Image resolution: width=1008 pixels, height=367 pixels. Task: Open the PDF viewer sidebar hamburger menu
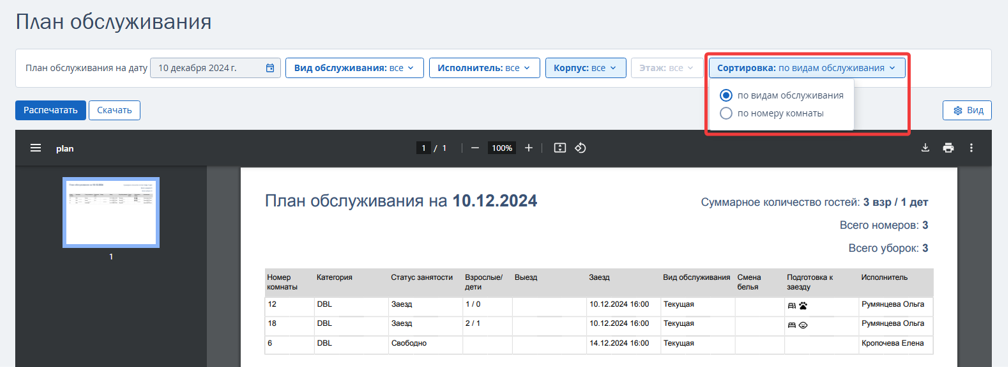tap(35, 148)
